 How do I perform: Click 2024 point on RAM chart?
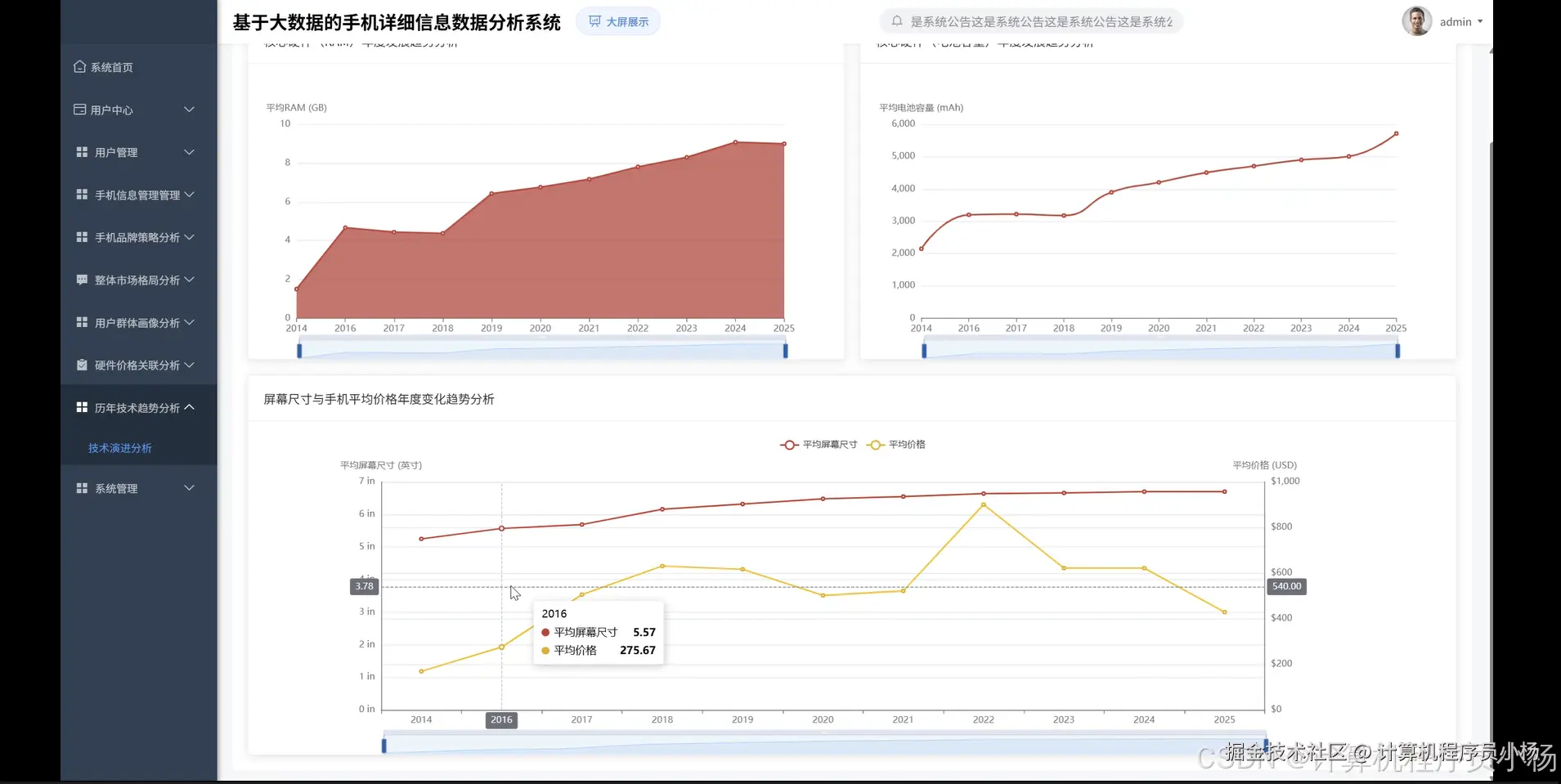735,142
